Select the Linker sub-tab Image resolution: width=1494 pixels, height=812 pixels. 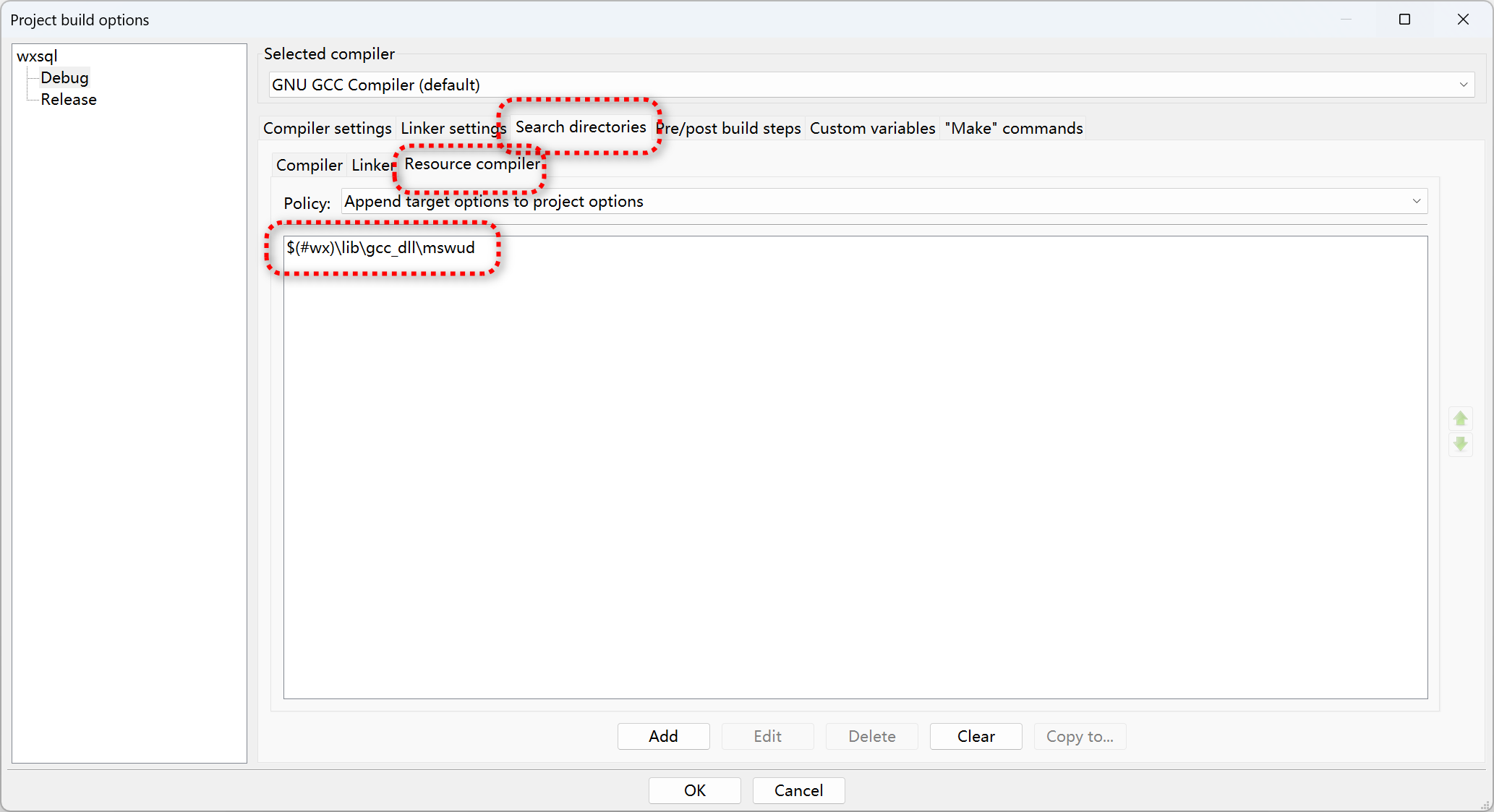(x=372, y=165)
